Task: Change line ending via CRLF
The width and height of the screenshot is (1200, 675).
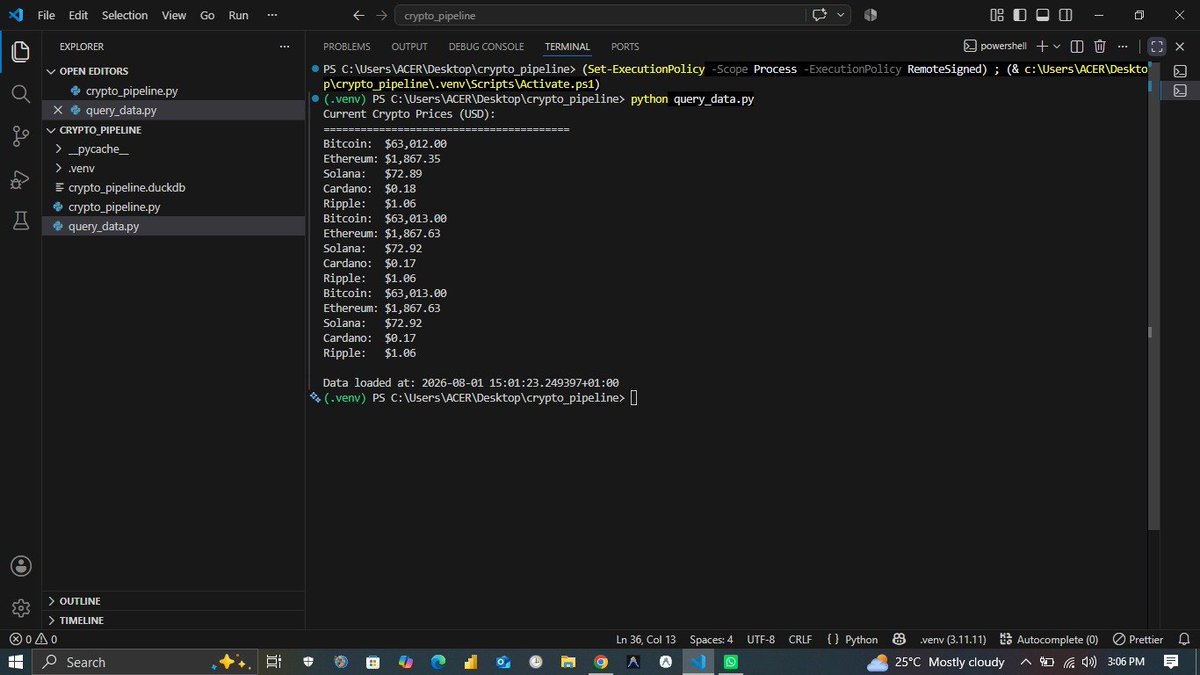Action: click(x=800, y=639)
